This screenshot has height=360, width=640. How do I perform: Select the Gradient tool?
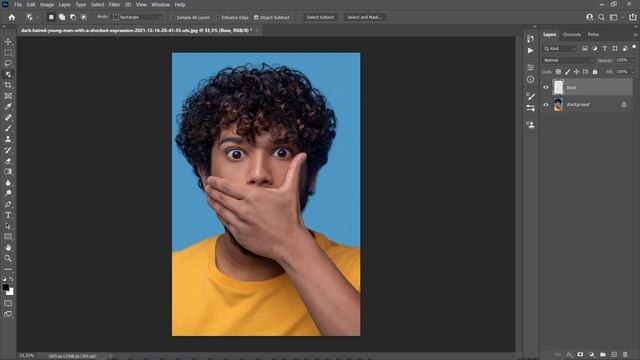coord(8,171)
